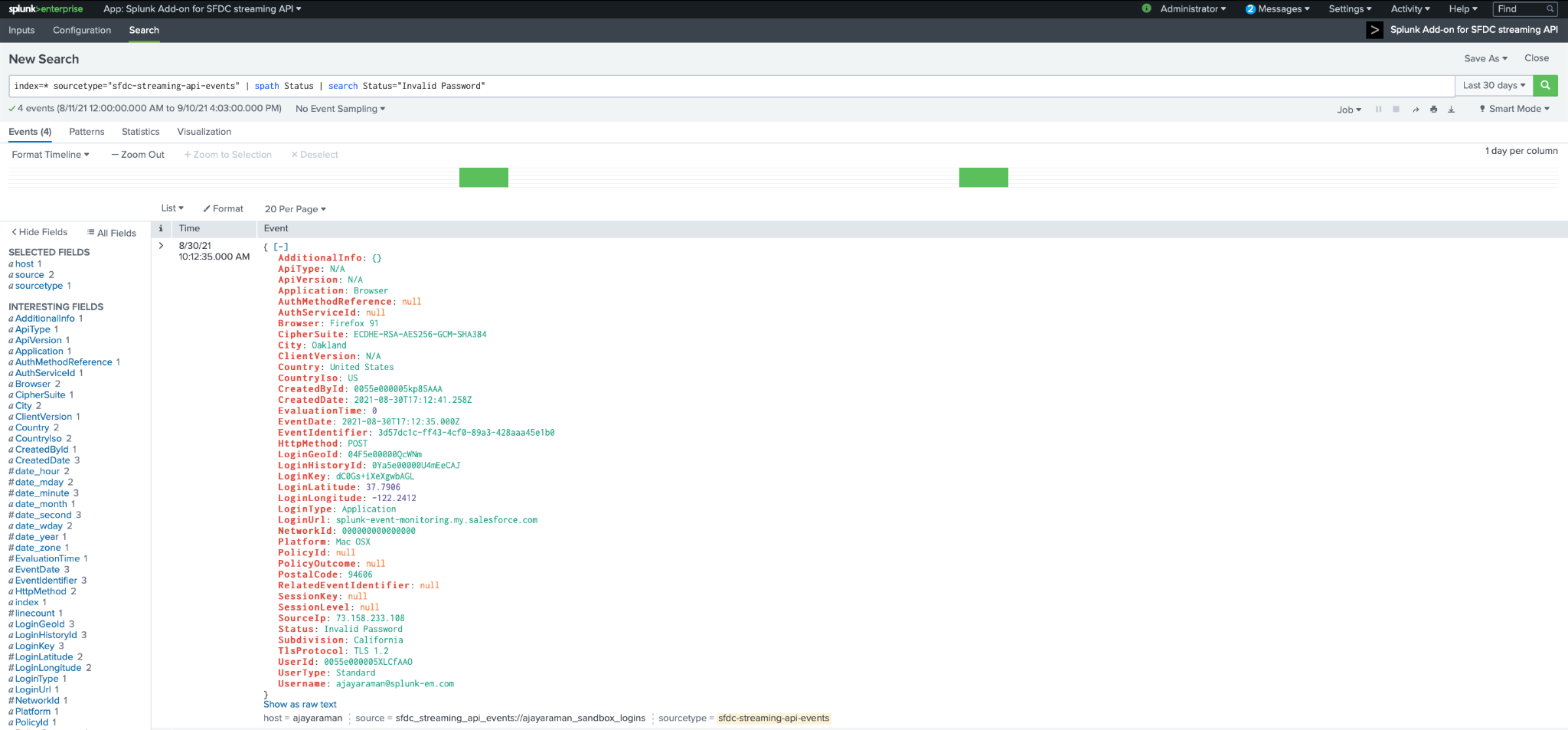Viewport: 1568px width, 730px height.
Task: Go to the Inputs nav tab
Action: pos(21,30)
